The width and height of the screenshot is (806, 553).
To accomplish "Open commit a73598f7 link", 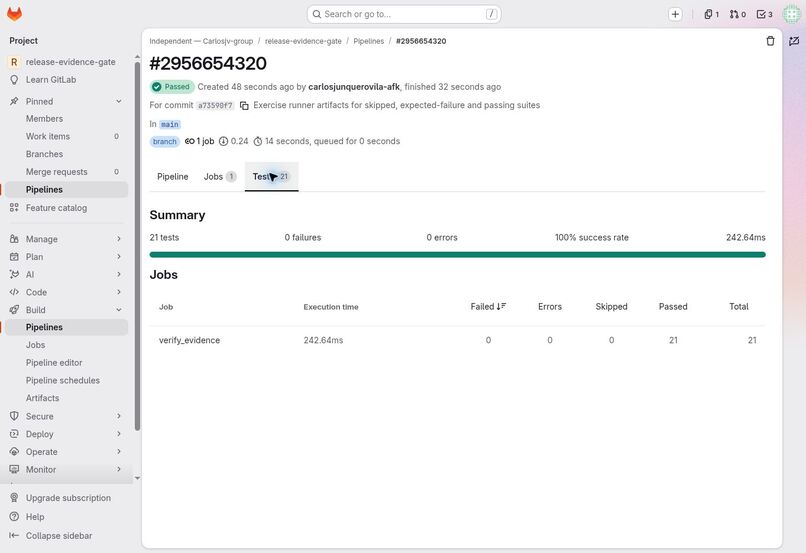I will point(215,105).
